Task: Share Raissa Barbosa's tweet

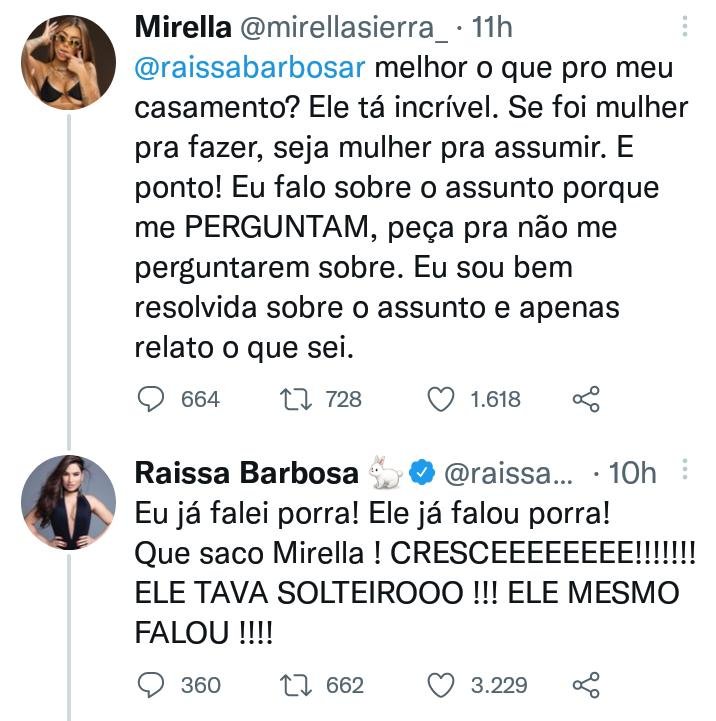Action: click(586, 685)
